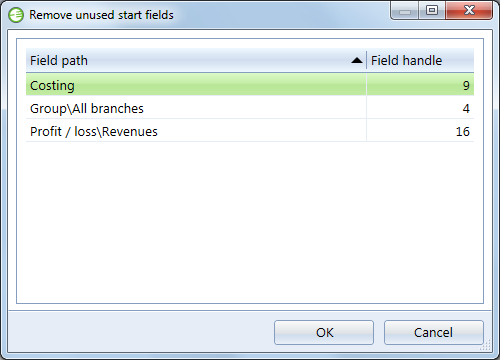Viewport: 500px width, 360px height.
Task: Sort by the Field path column header
Action: click(x=196, y=60)
